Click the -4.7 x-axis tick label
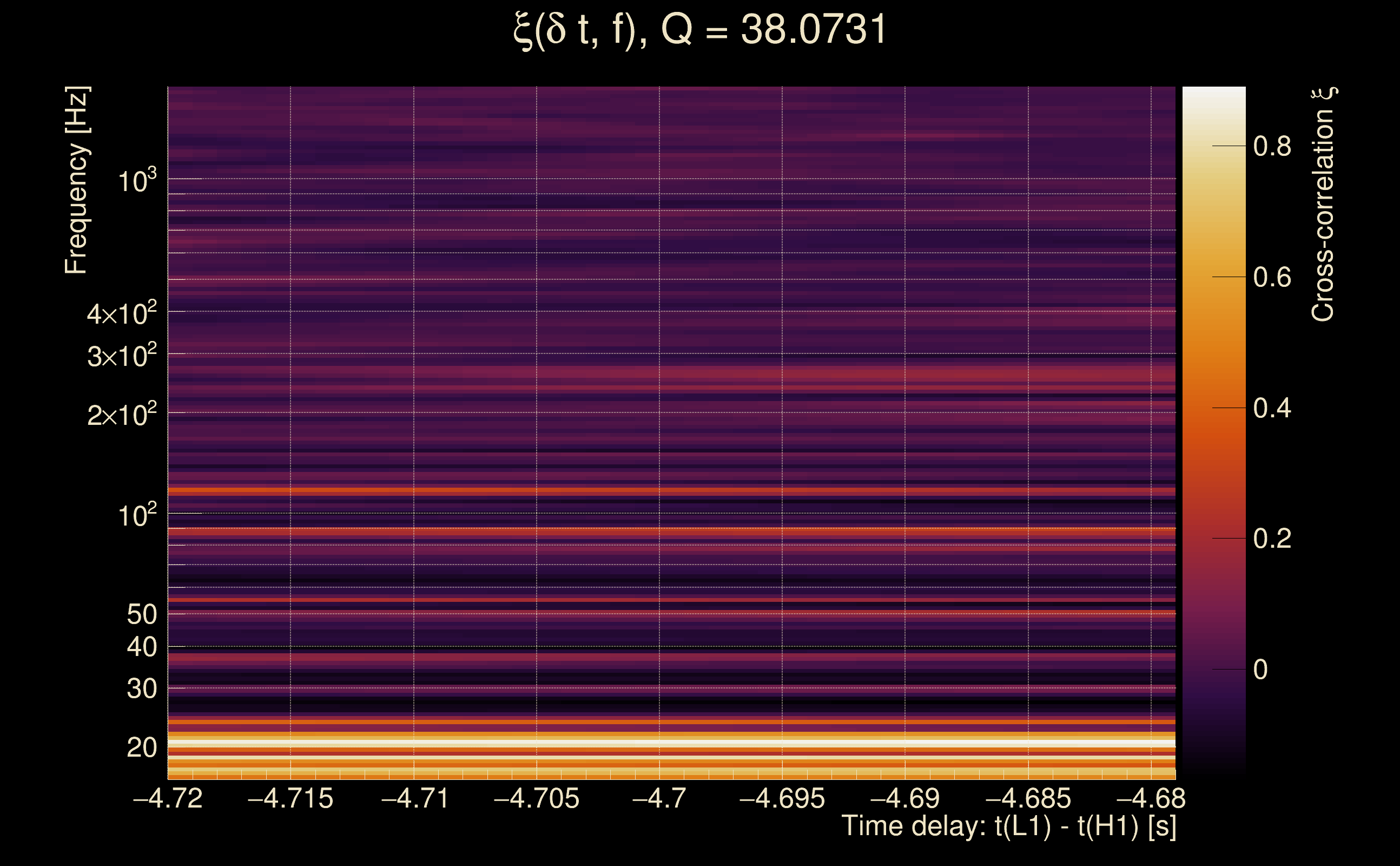 pyautogui.click(x=659, y=799)
